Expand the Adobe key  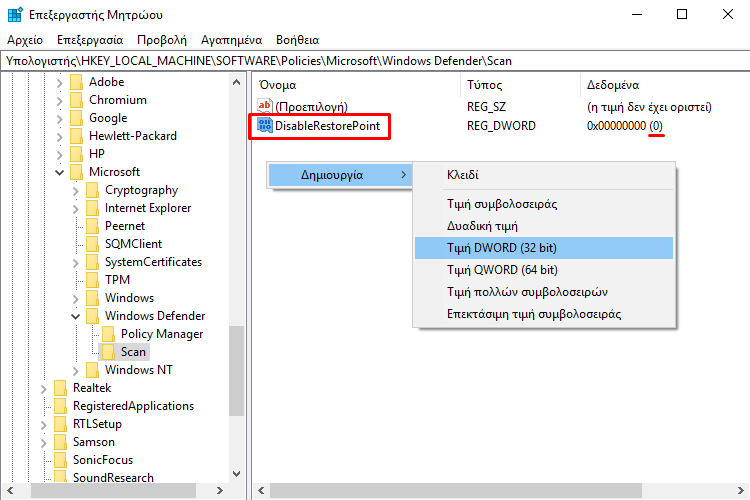coord(59,83)
